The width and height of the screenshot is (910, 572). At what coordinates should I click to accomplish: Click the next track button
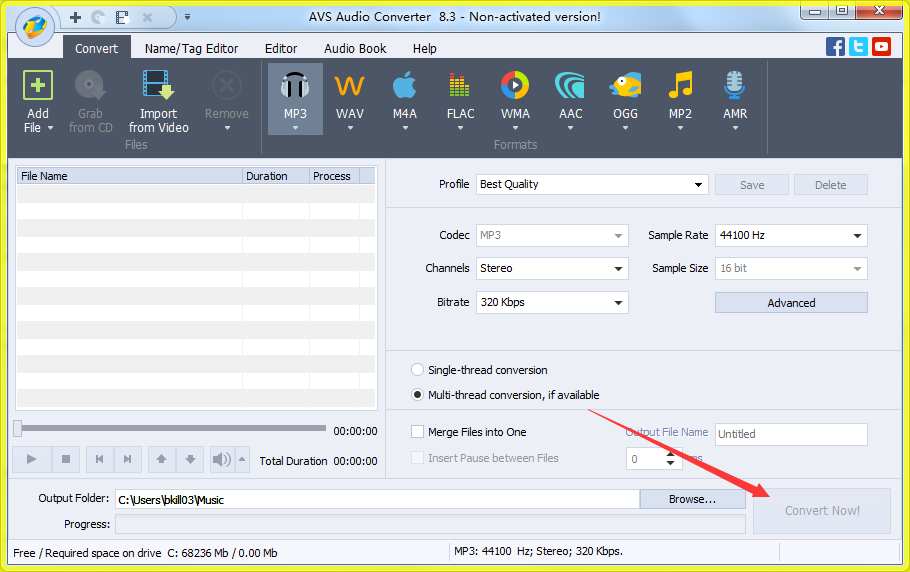point(128,459)
